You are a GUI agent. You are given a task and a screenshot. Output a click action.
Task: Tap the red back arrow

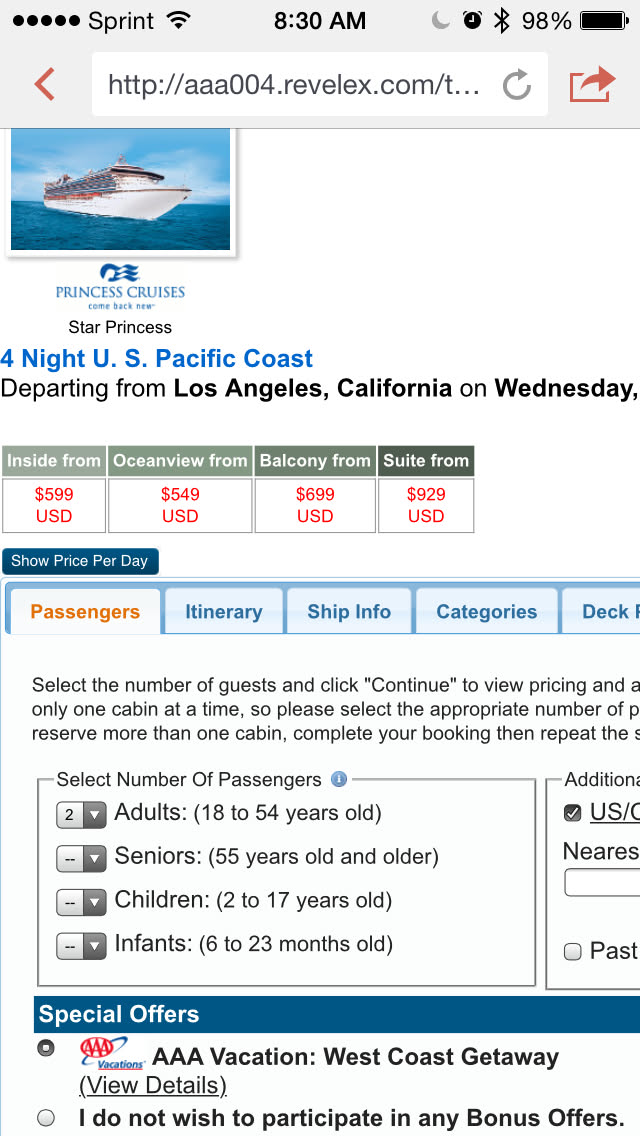pyautogui.click(x=44, y=85)
